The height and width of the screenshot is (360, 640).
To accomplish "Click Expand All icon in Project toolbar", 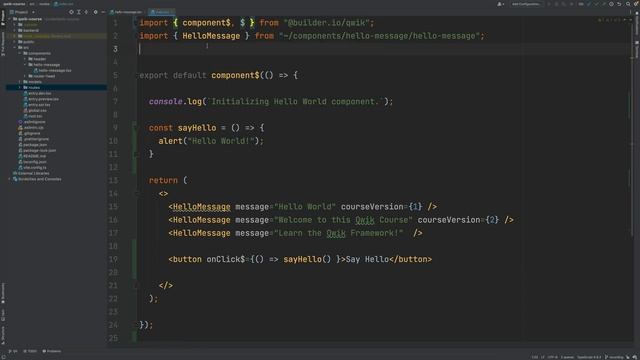I will (79, 12).
